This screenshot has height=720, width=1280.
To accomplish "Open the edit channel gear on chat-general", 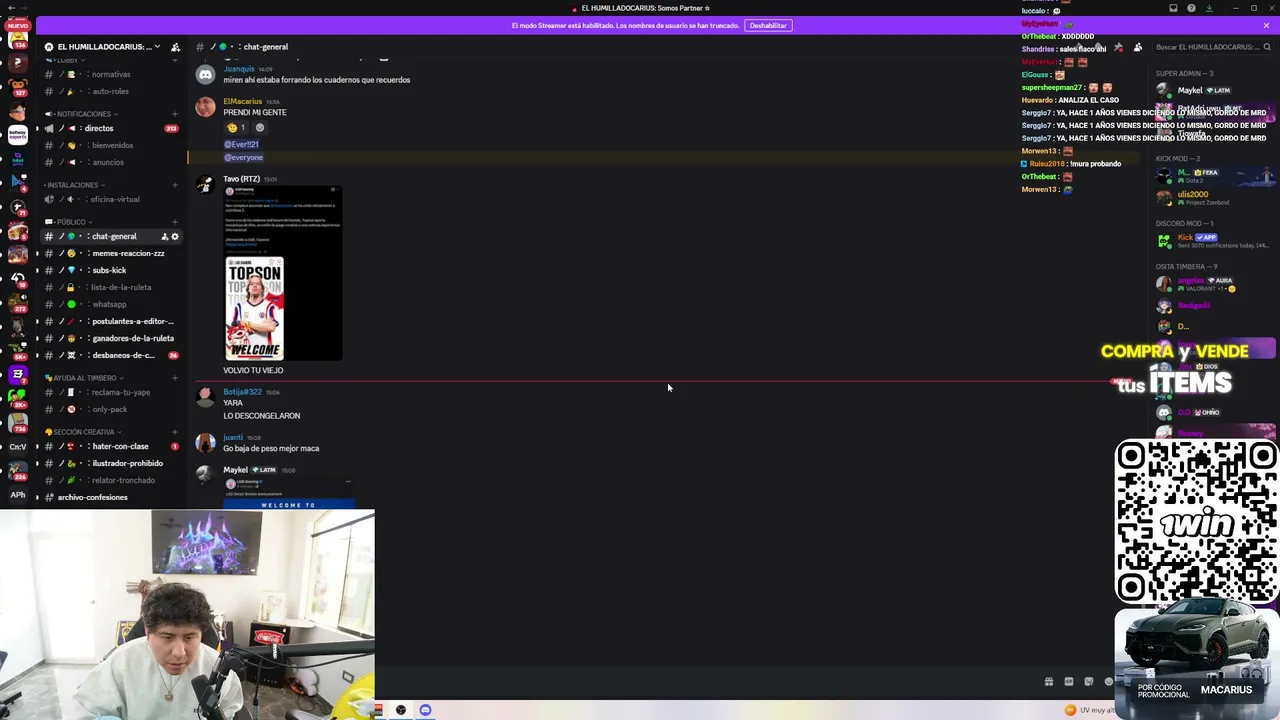I will pos(175,237).
